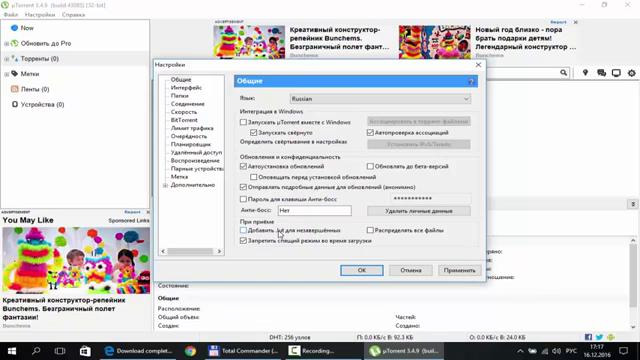Select Соединение in settings tree
The width and height of the screenshot is (640, 360).
click(187, 104)
